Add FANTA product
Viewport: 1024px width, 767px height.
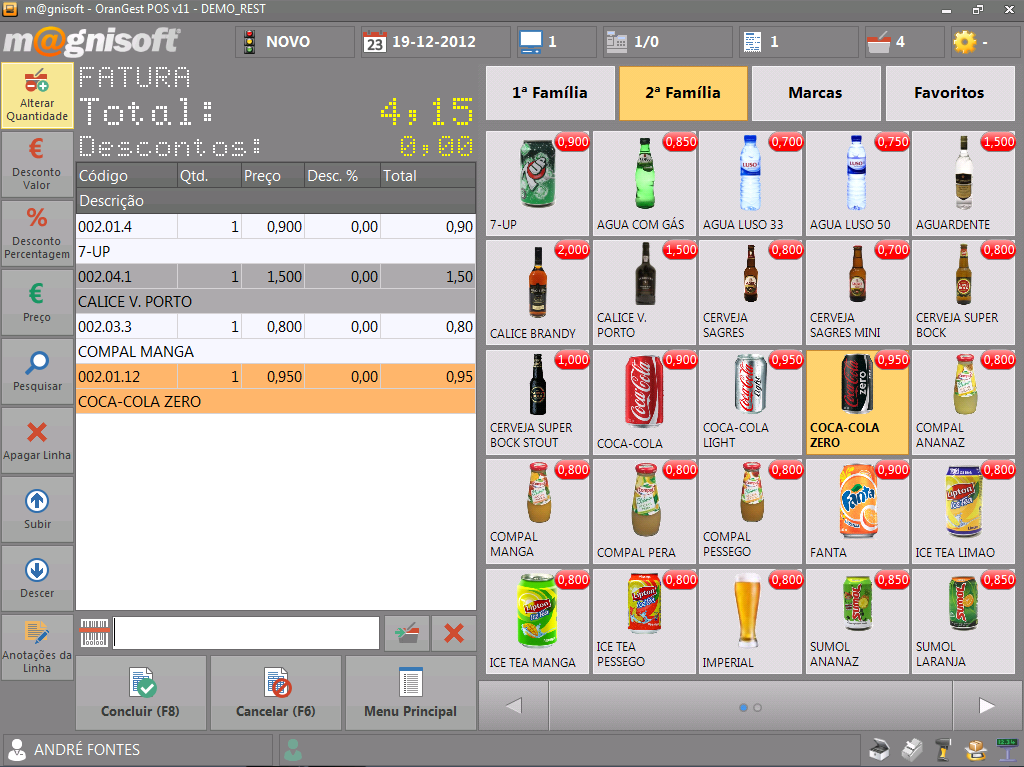coord(857,512)
